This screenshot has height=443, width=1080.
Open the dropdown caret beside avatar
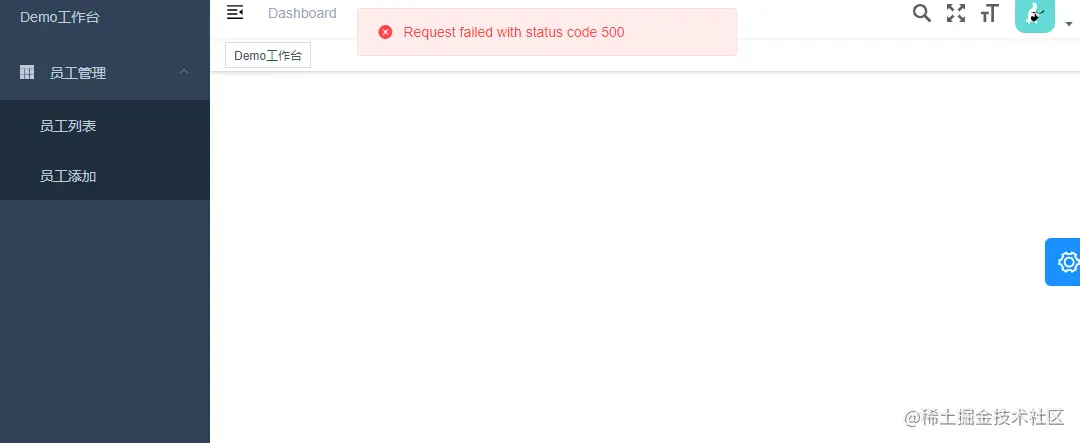(x=1069, y=24)
